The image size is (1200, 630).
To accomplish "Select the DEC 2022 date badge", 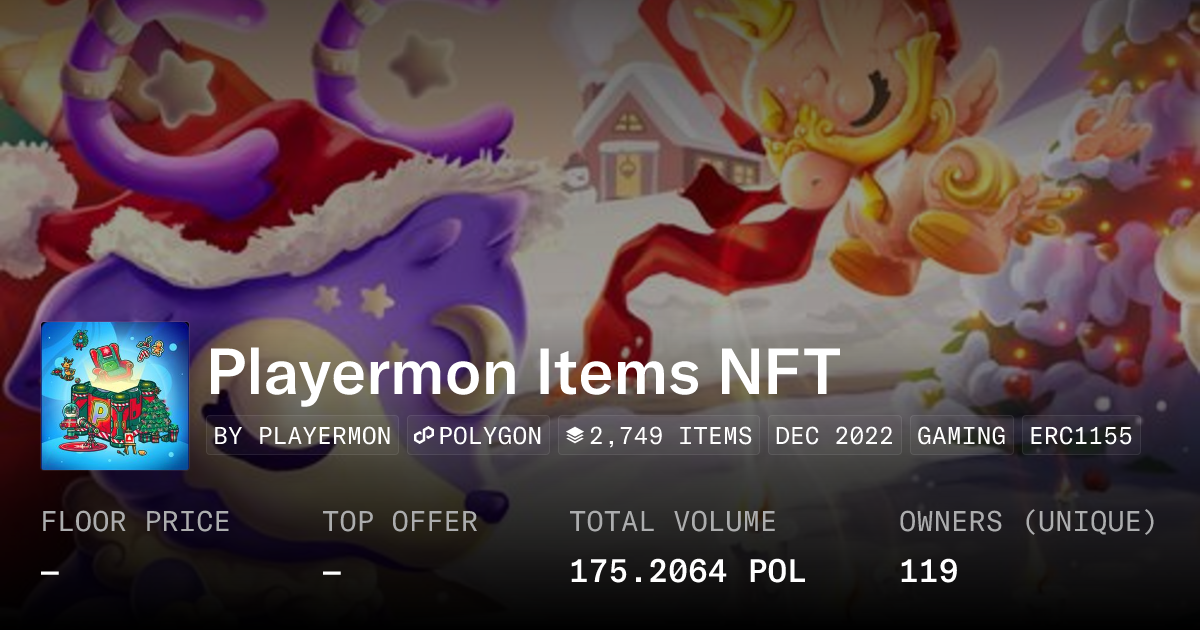I will (x=834, y=436).
